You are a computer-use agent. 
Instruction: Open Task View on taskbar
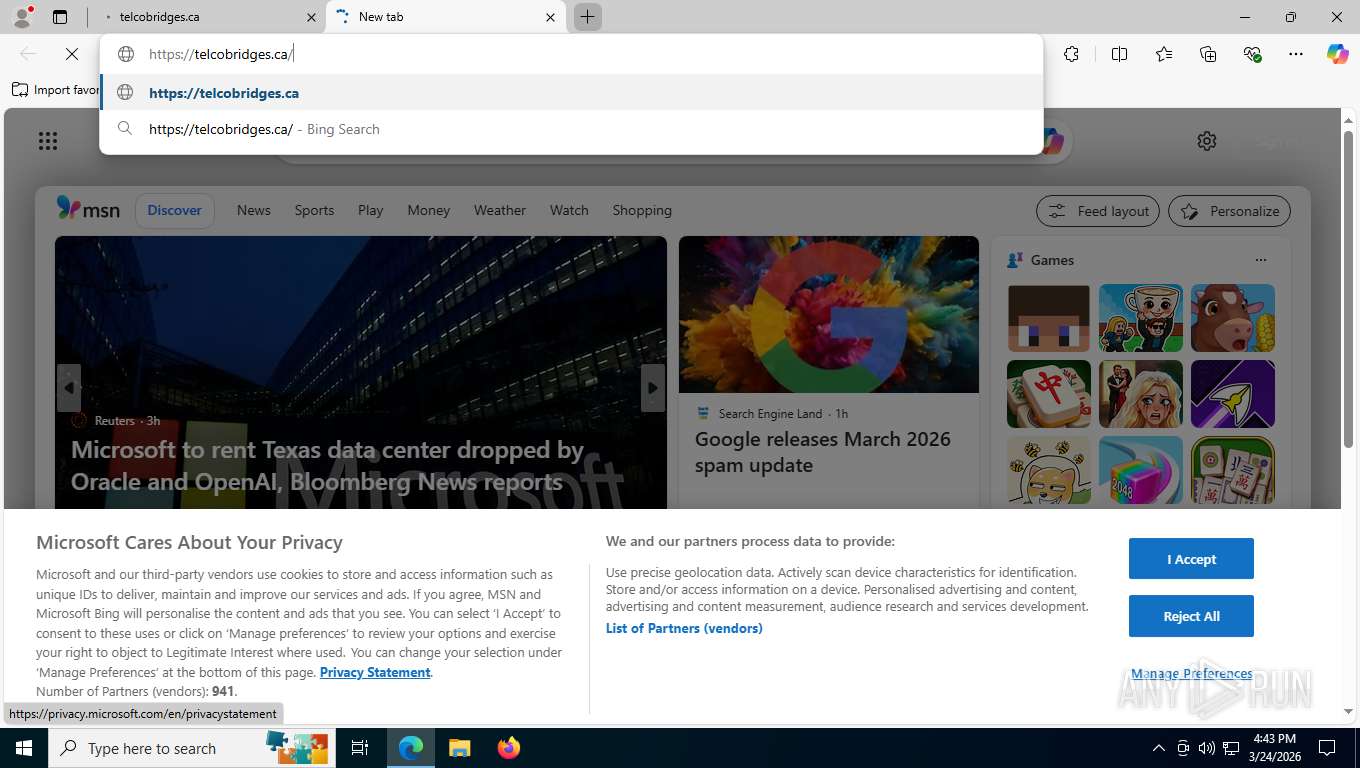tap(360, 748)
